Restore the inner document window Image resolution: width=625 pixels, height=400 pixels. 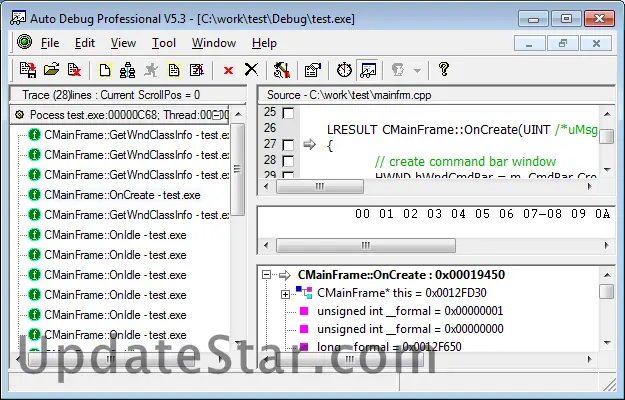[x=563, y=43]
